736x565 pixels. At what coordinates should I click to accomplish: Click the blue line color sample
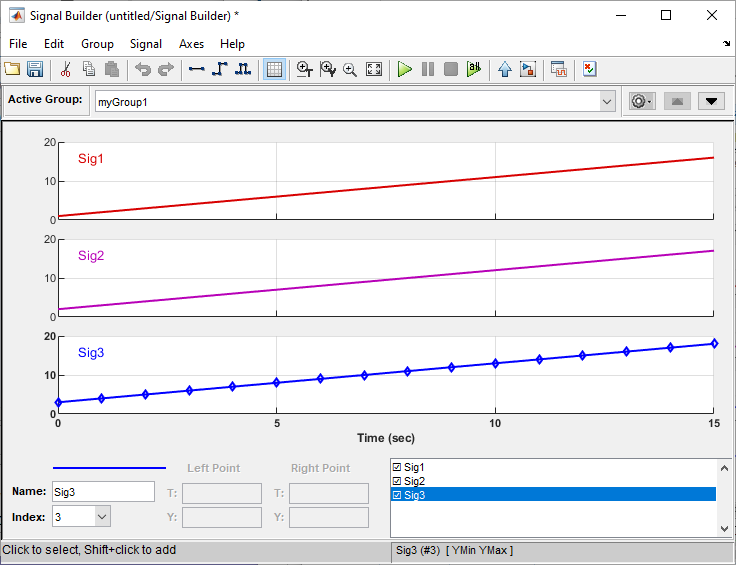[x=109, y=467]
